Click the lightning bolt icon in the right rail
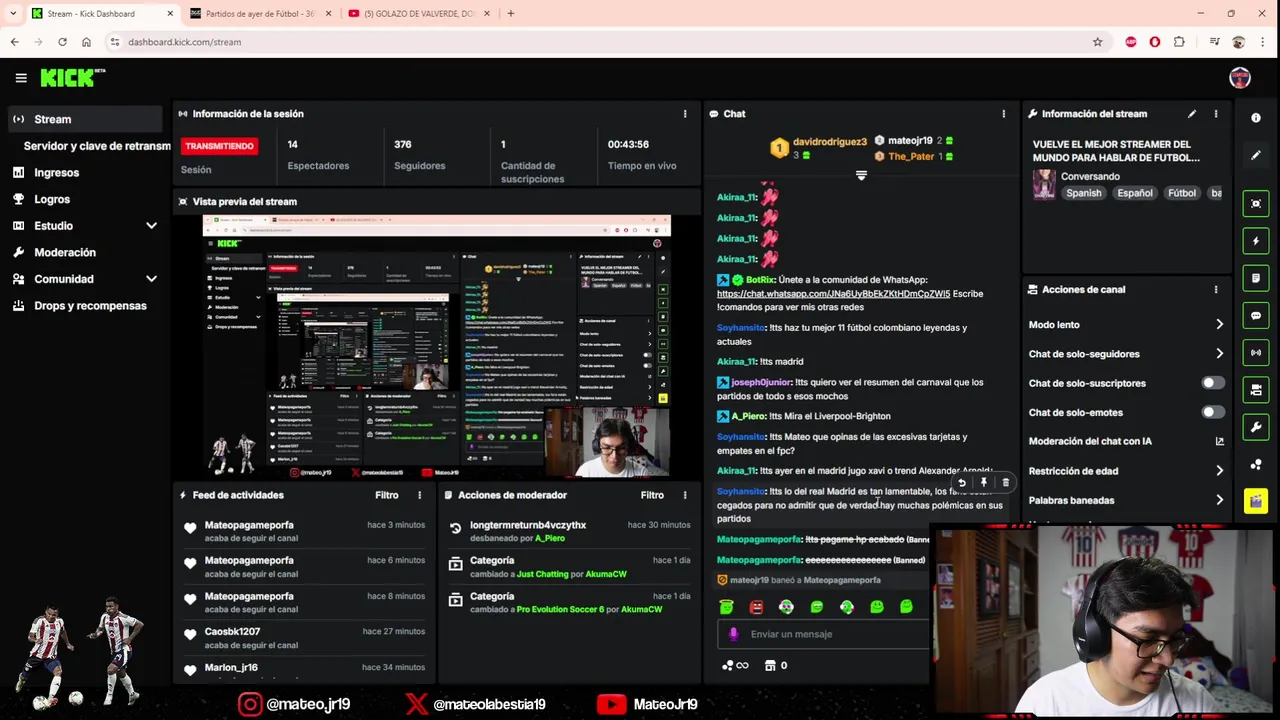Screen dimensions: 1280x720 click(x=1256, y=241)
